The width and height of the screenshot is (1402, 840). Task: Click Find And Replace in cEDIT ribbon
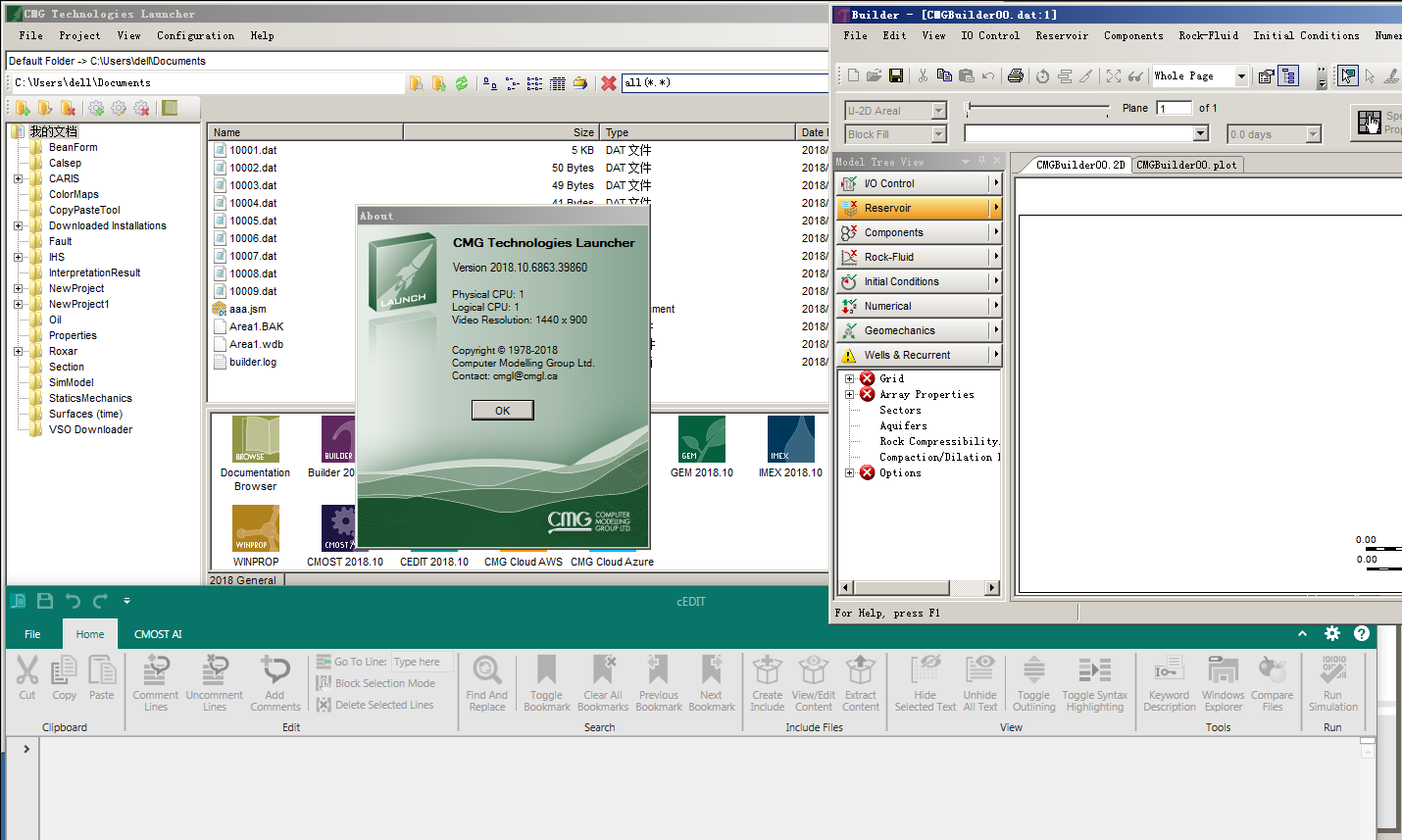coord(487,683)
